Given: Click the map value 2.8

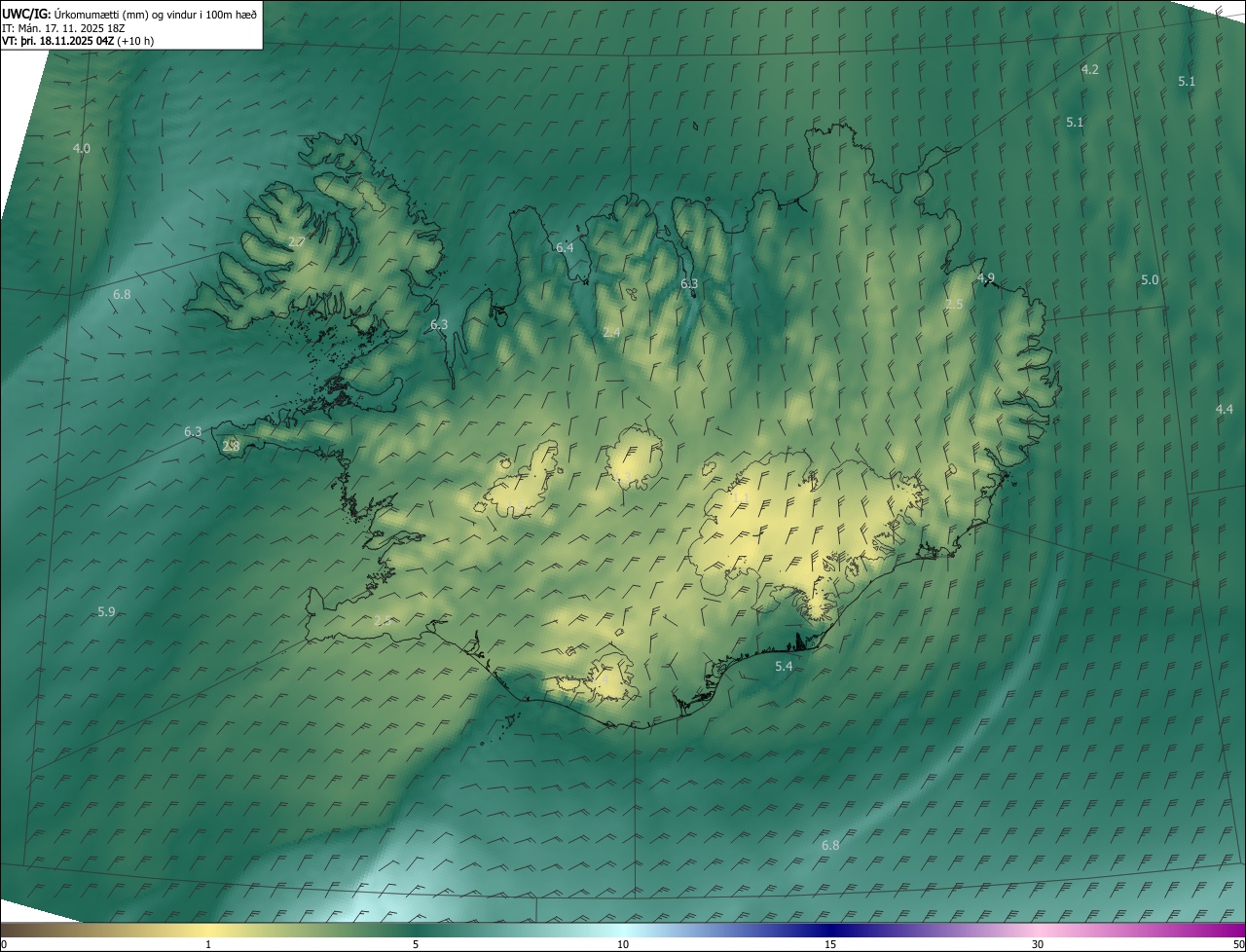Looking at the screenshot, I should (x=231, y=447).
